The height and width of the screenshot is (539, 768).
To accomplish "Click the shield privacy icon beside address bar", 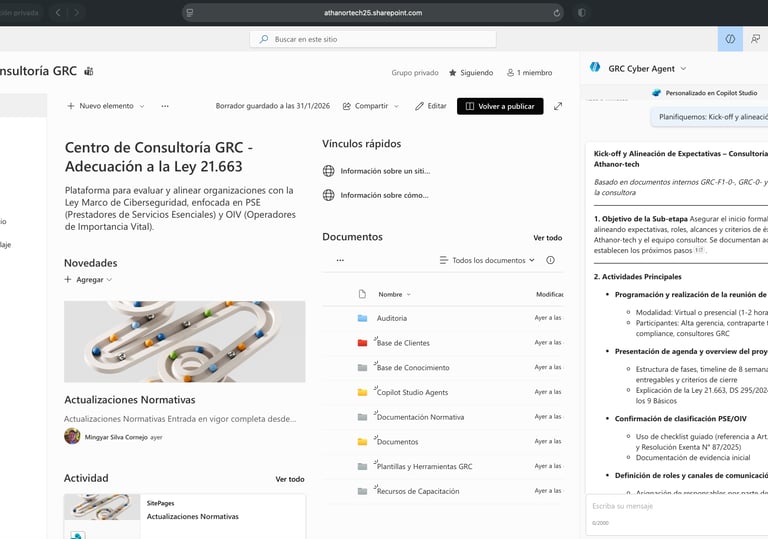I will click(x=581, y=13).
